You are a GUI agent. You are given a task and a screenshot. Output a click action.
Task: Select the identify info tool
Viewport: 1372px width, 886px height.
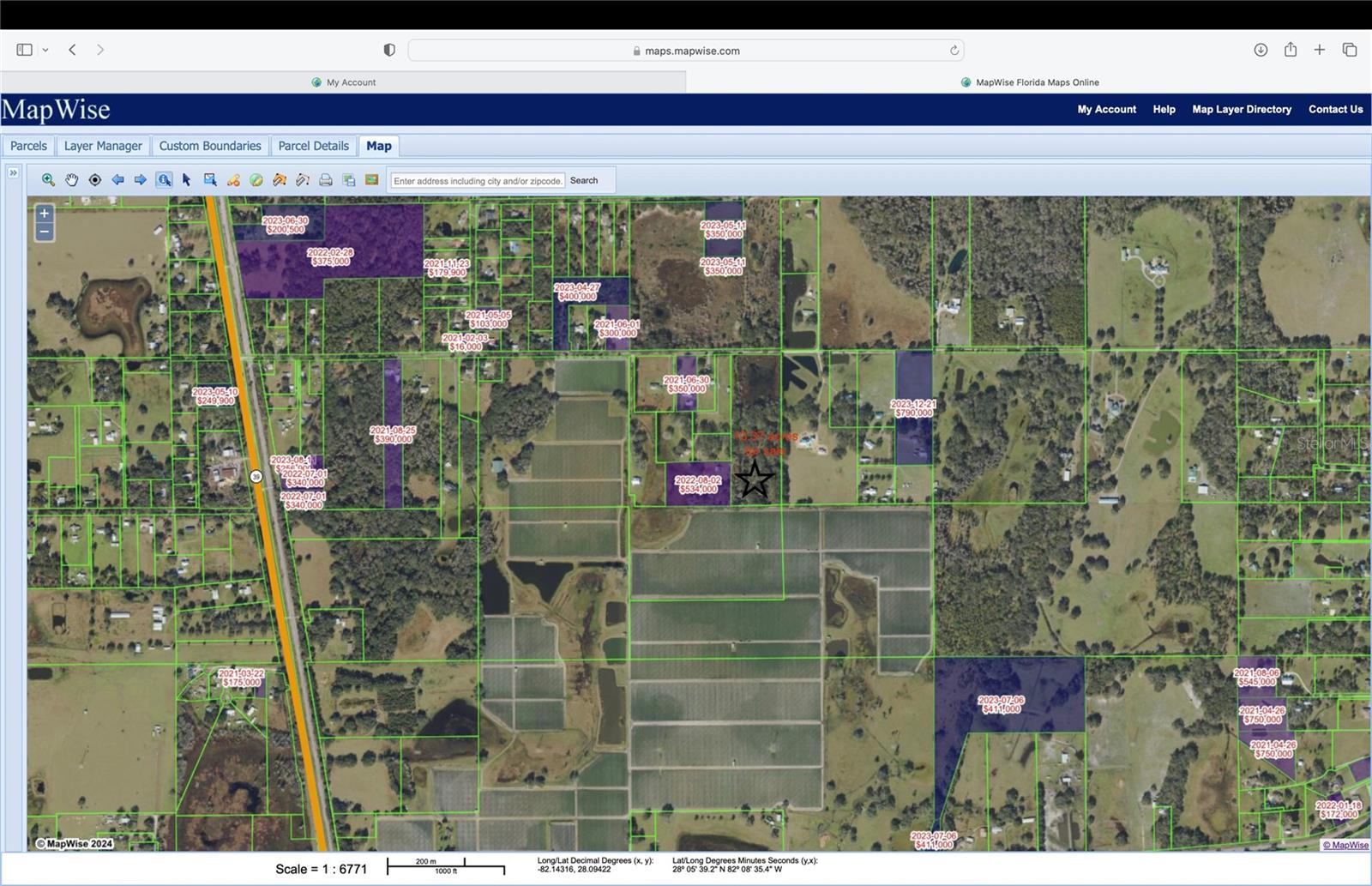[x=164, y=180]
